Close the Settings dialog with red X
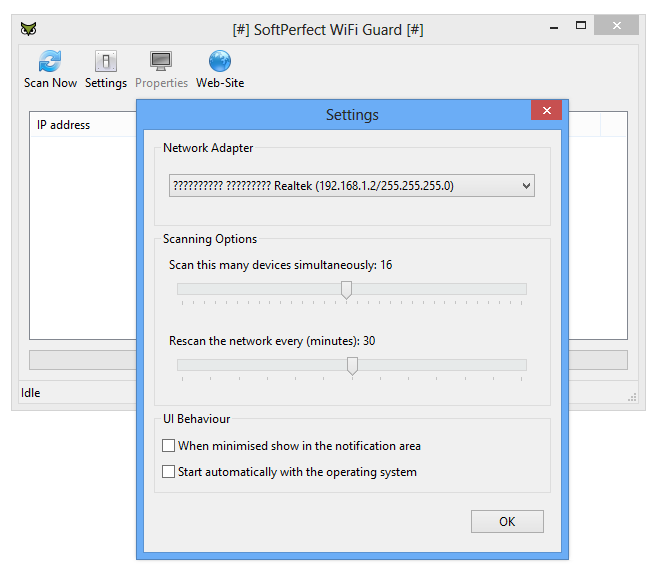 pyautogui.click(x=547, y=110)
